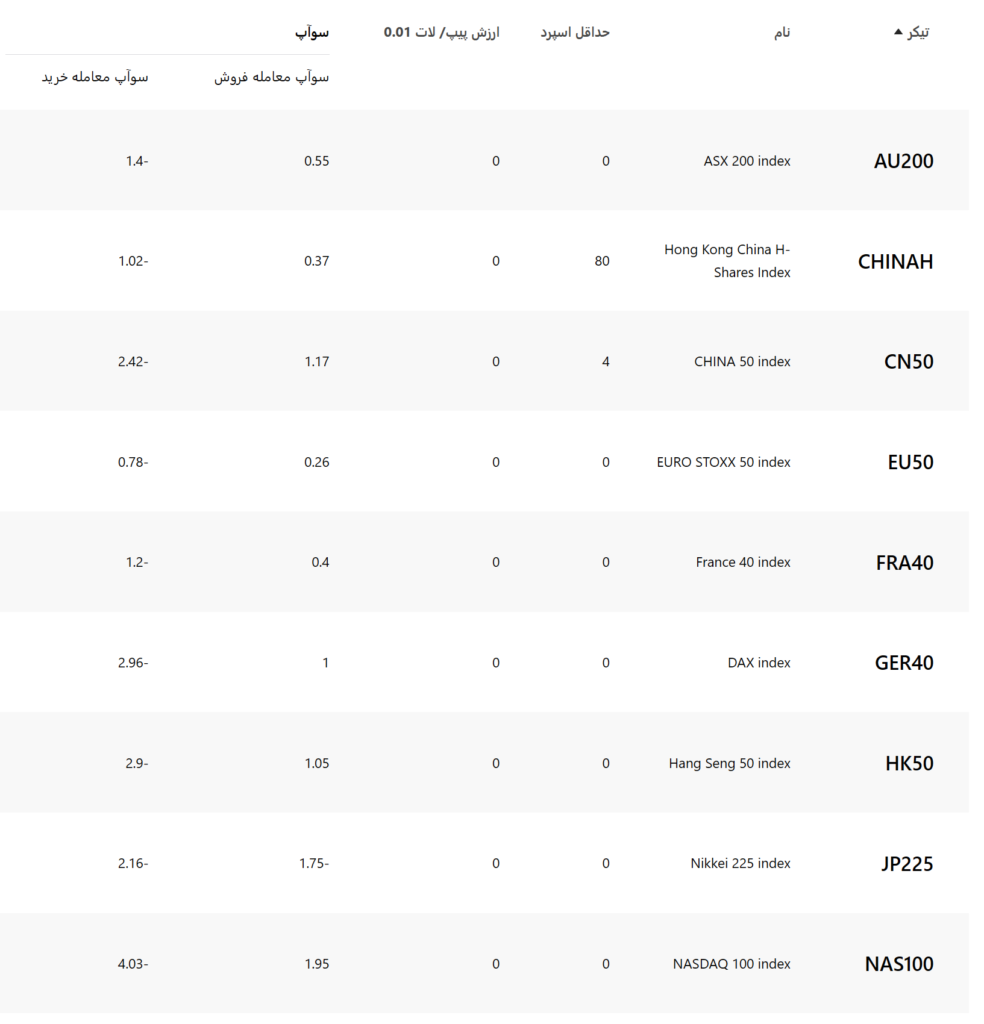Open the CHINAH ticker
Image resolution: width=984 pixels, height=1024 pixels.
click(895, 261)
